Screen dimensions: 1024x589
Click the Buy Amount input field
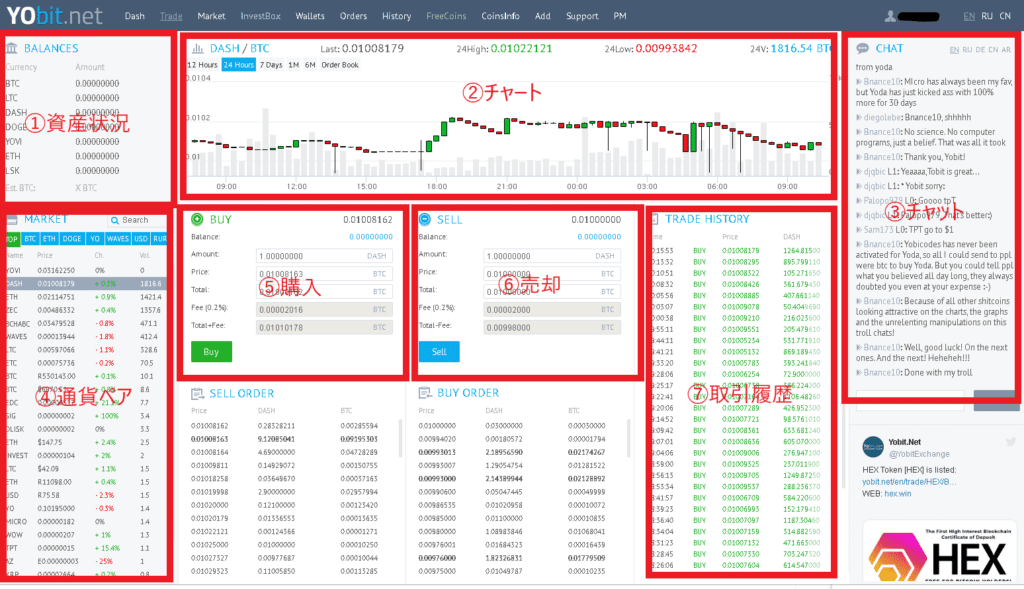(324, 256)
